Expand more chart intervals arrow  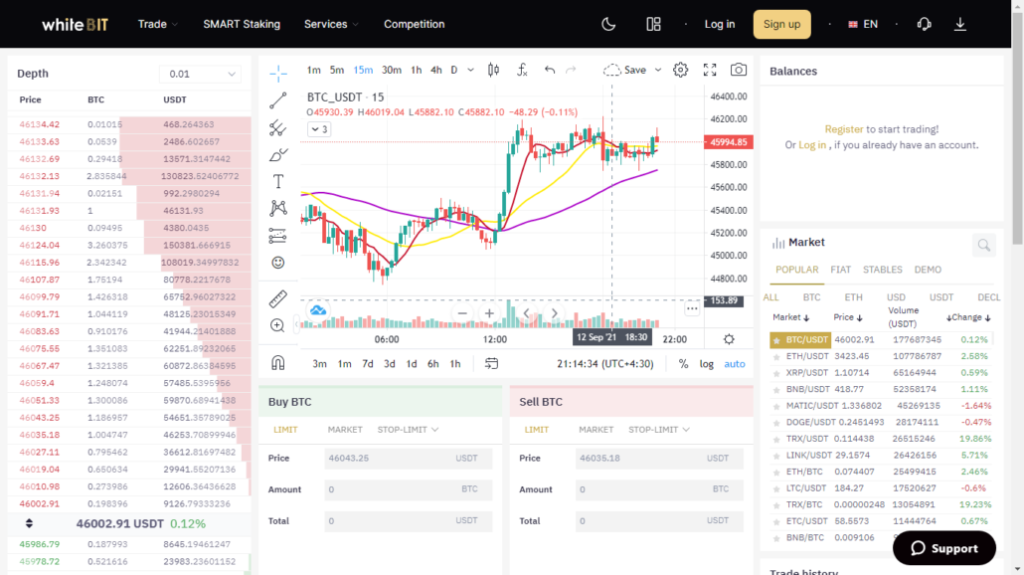(x=470, y=70)
